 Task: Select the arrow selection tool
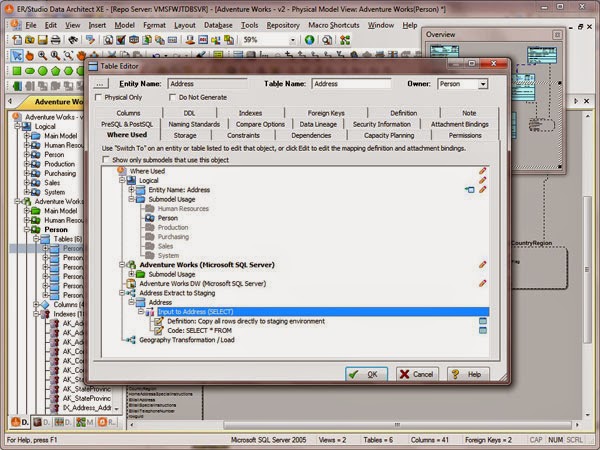click(x=17, y=55)
